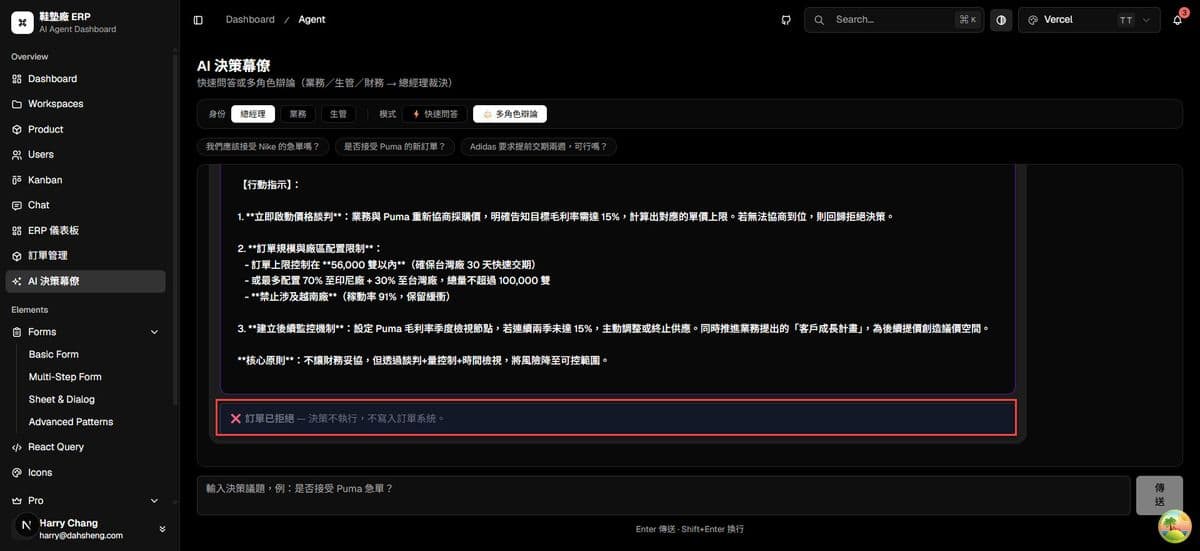Open the Vercel theme dropdown

(1090, 20)
